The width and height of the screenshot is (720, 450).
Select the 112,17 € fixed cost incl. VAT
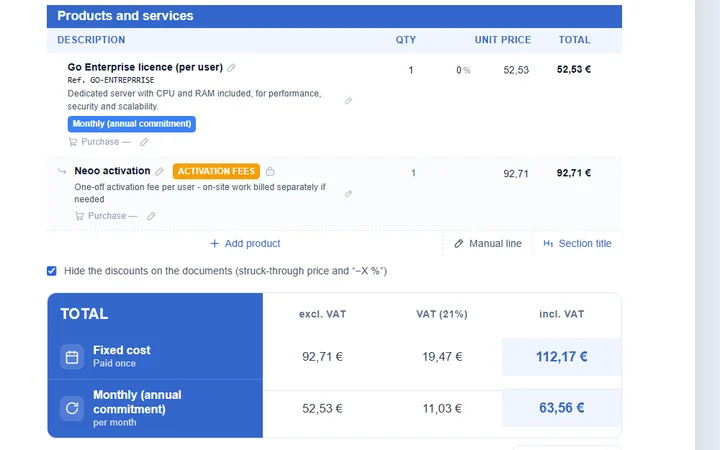point(562,357)
